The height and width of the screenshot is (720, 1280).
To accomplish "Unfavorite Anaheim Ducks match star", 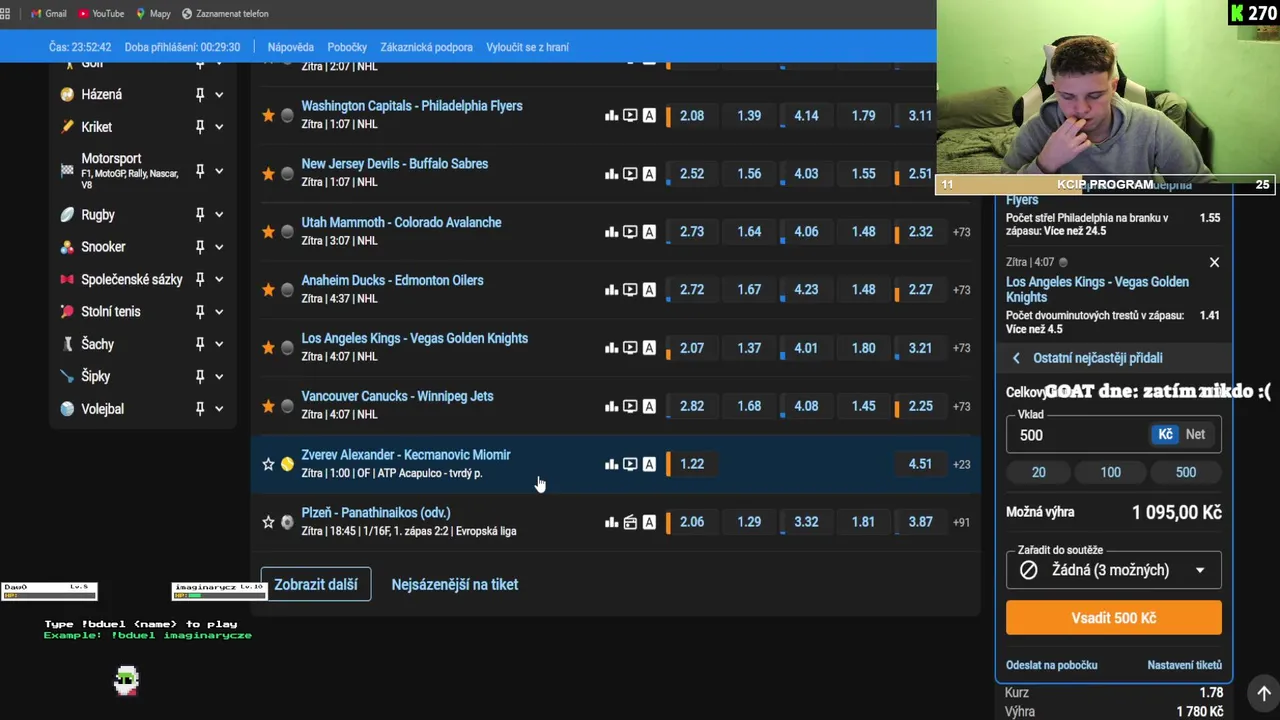I will click(268, 290).
